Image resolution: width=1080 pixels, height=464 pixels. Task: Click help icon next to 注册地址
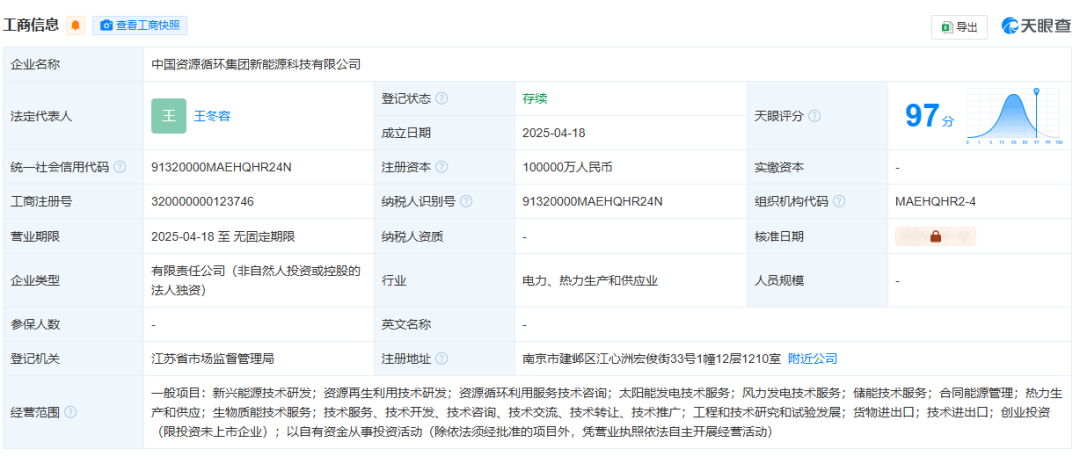click(x=442, y=358)
